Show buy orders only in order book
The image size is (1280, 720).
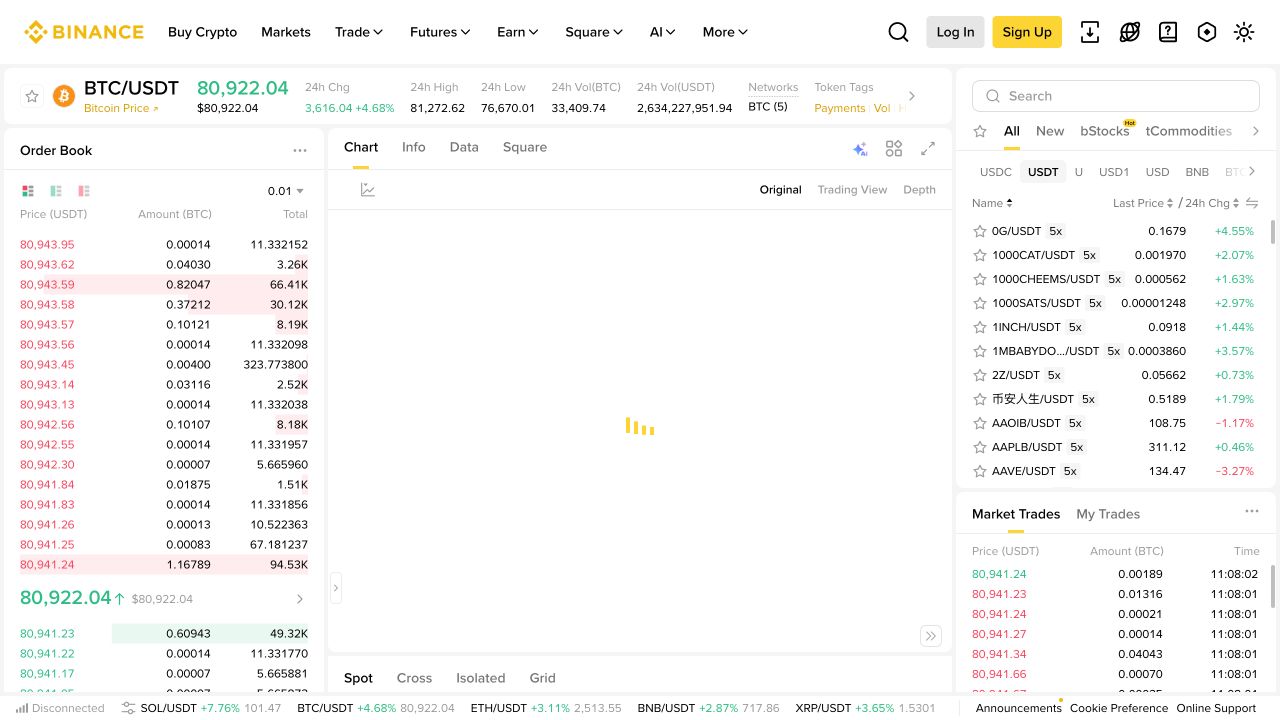[x=56, y=191]
